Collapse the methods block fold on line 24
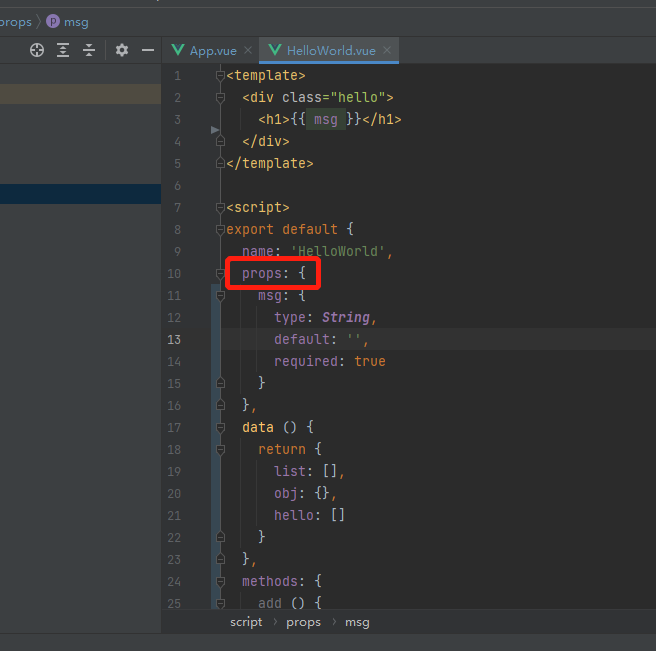 point(220,582)
